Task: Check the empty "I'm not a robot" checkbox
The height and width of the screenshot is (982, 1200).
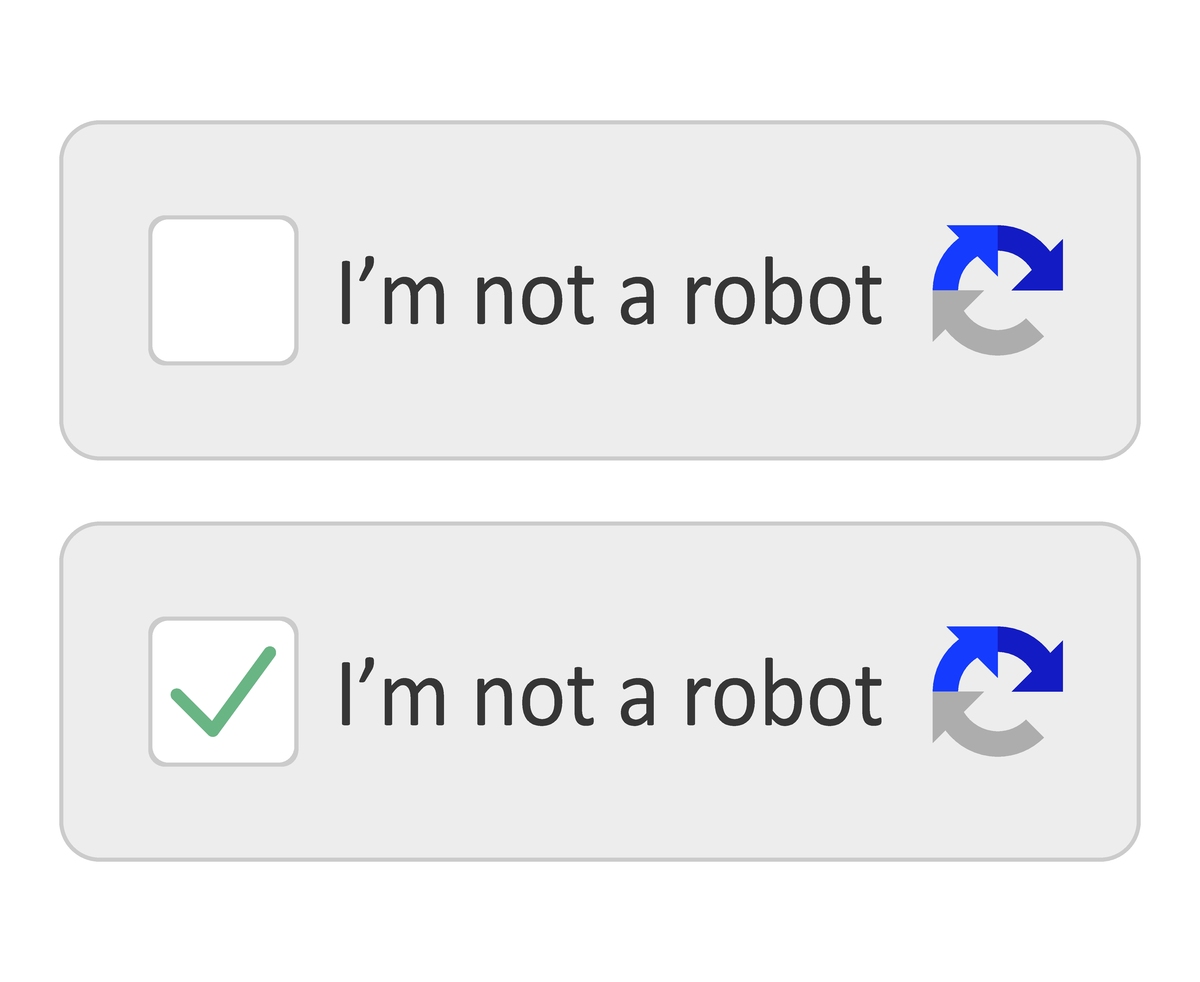Action: [x=223, y=290]
